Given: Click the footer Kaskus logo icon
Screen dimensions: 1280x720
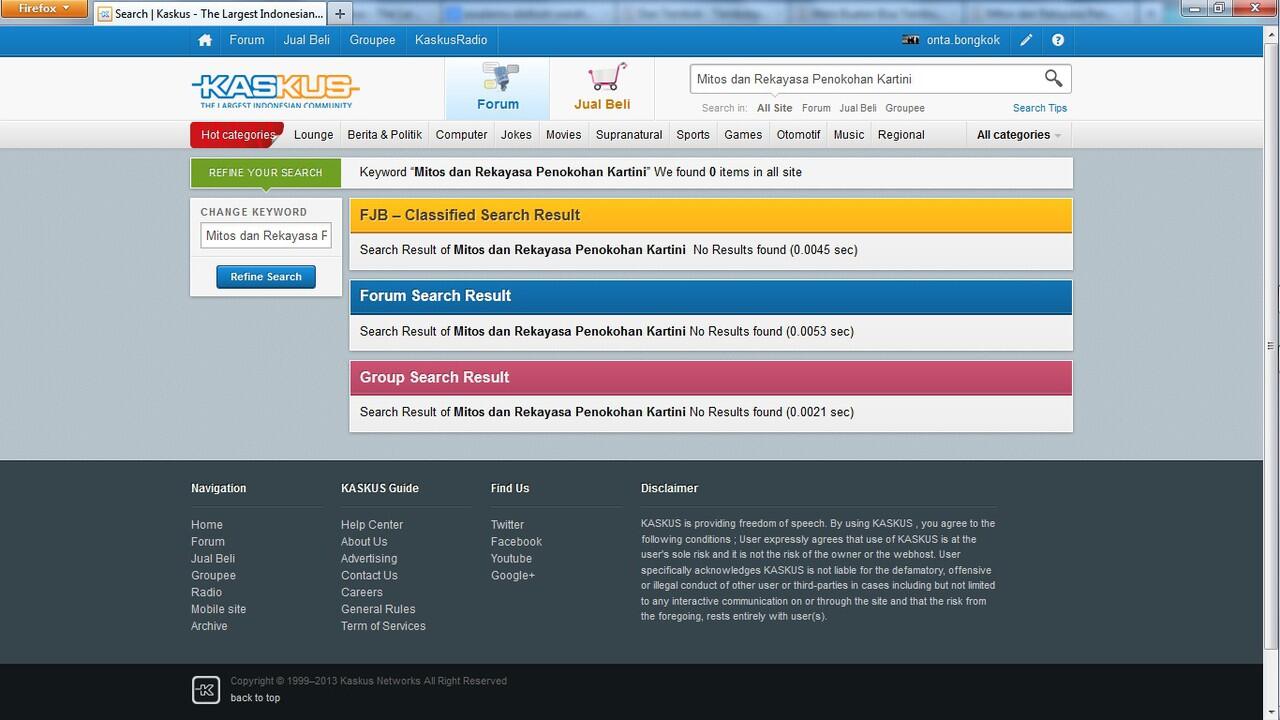Looking at the screenshot, I should click(205, 689).
